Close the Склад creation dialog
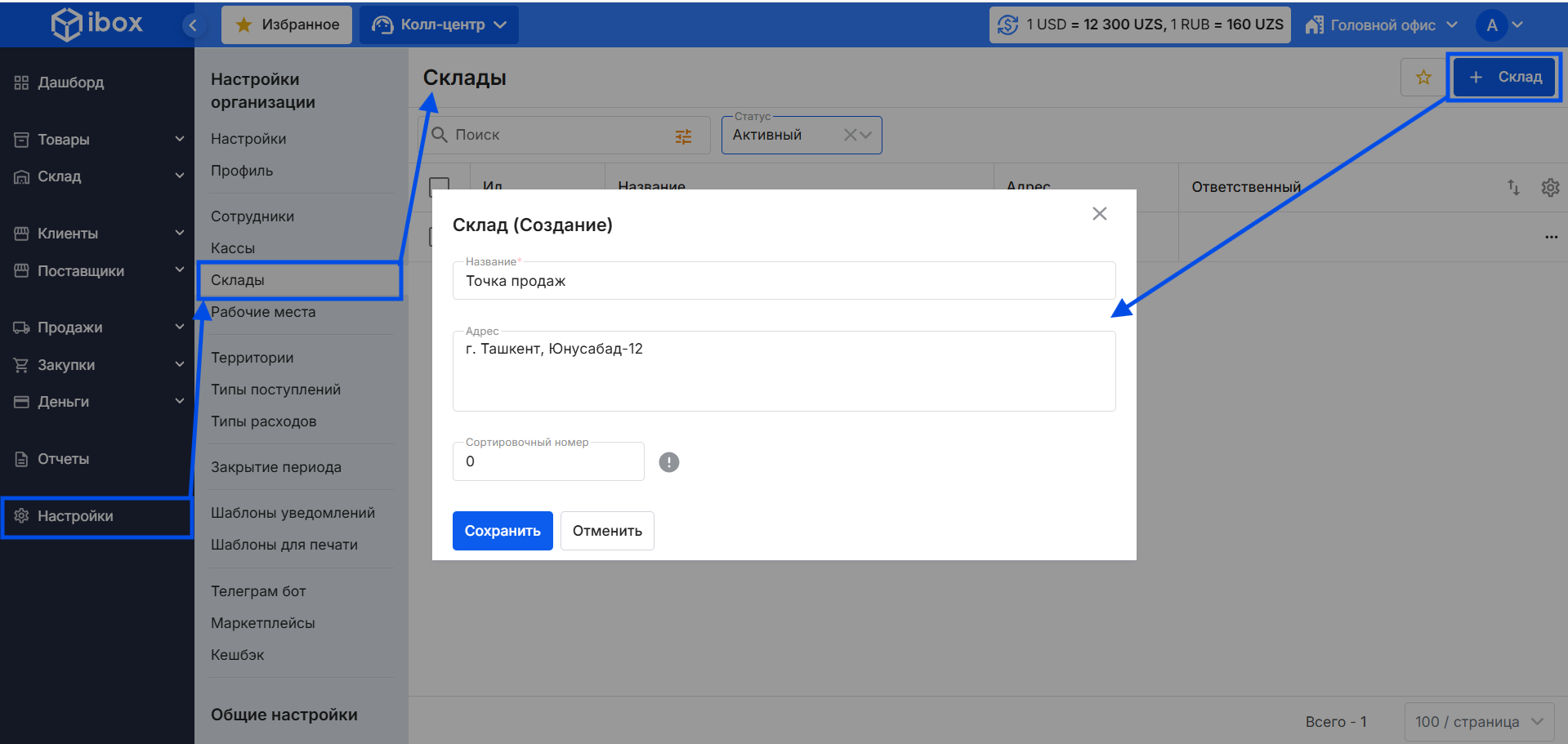This screenshot has width=1568, height=744. (1099, 214)
